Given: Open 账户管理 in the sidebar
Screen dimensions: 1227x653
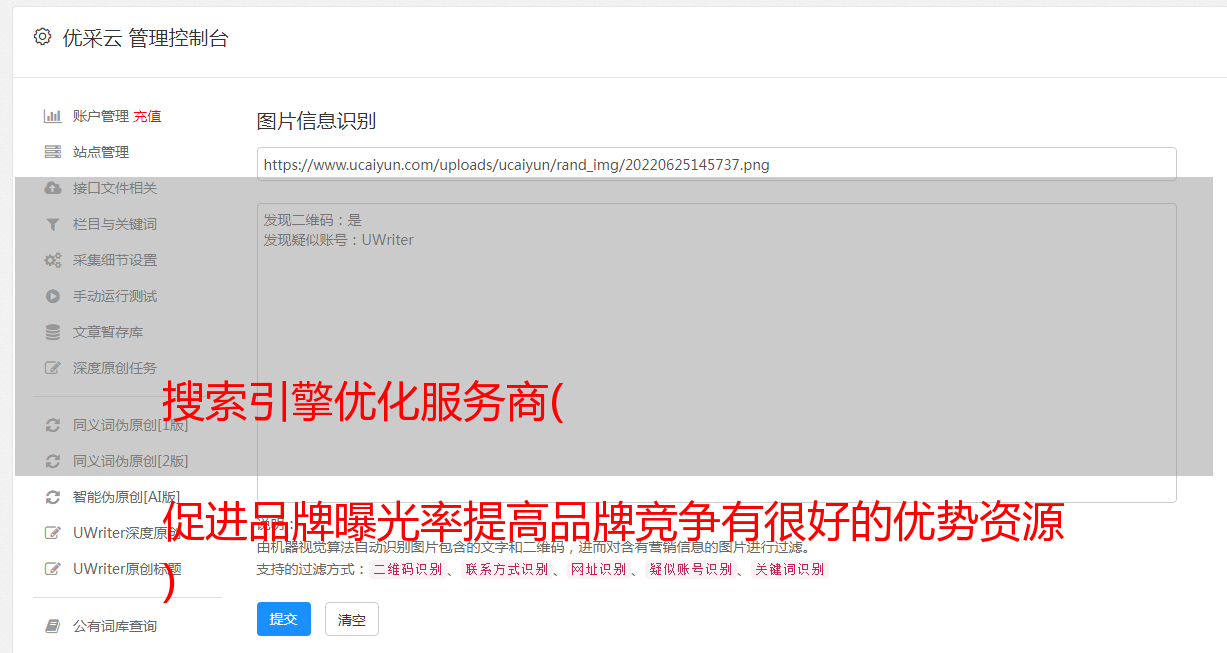Looking at the screenshot, I should (x=101, y=116).
